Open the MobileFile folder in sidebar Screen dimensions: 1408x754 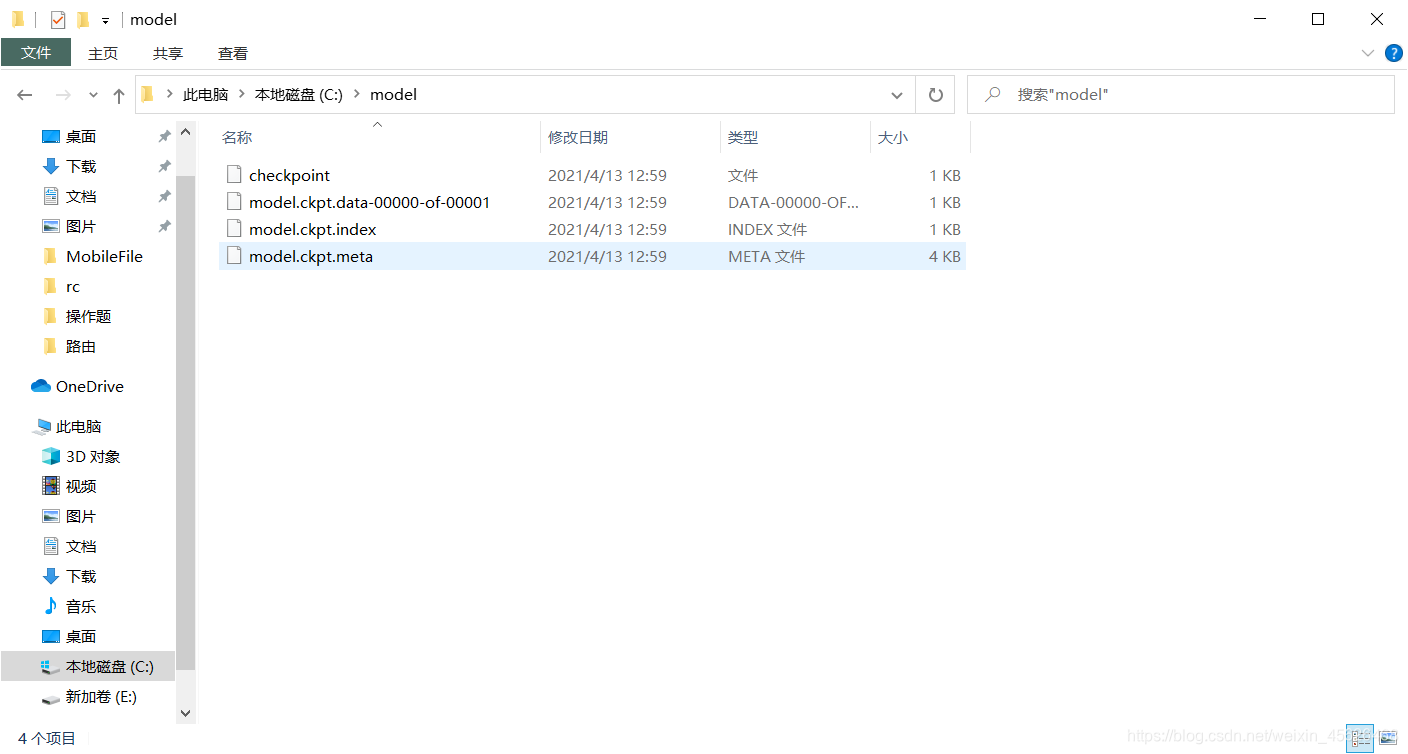click(104, 256)
